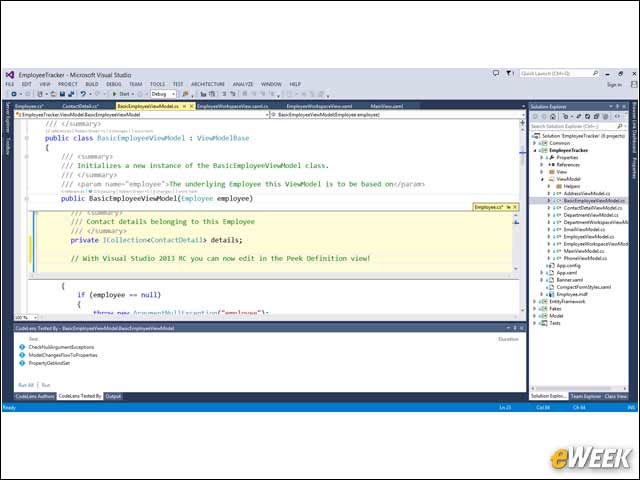Image resolution: width=640 pixels, height=480 pixels.
Task: Click the Run link in CodeLens
Action: pos(46,385)
